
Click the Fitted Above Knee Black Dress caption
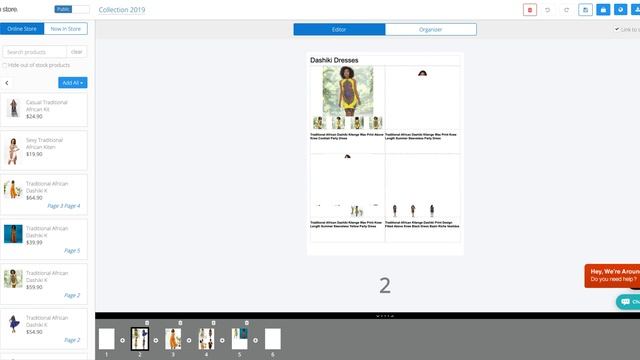tap(422, 224)
